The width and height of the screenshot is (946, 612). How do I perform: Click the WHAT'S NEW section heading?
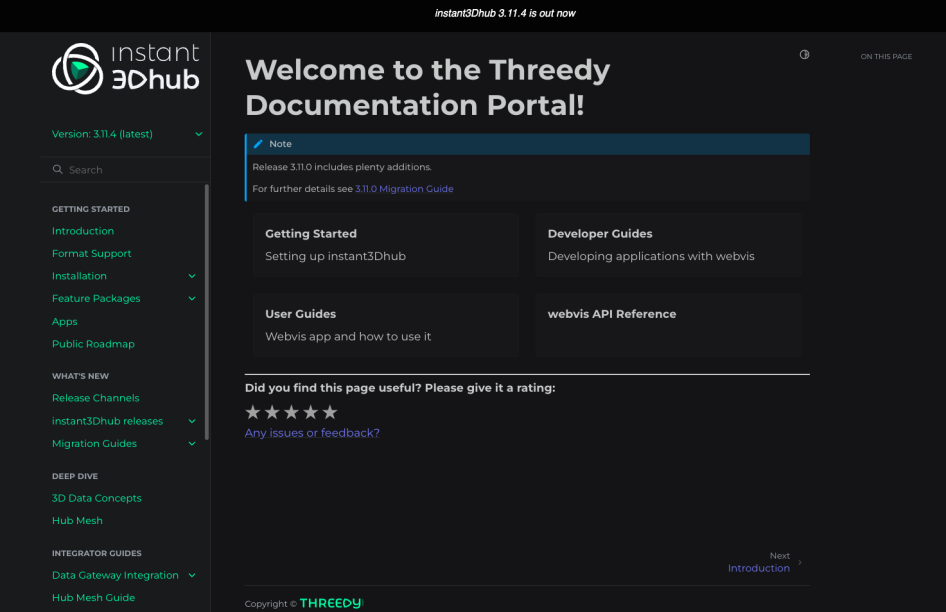80,376
